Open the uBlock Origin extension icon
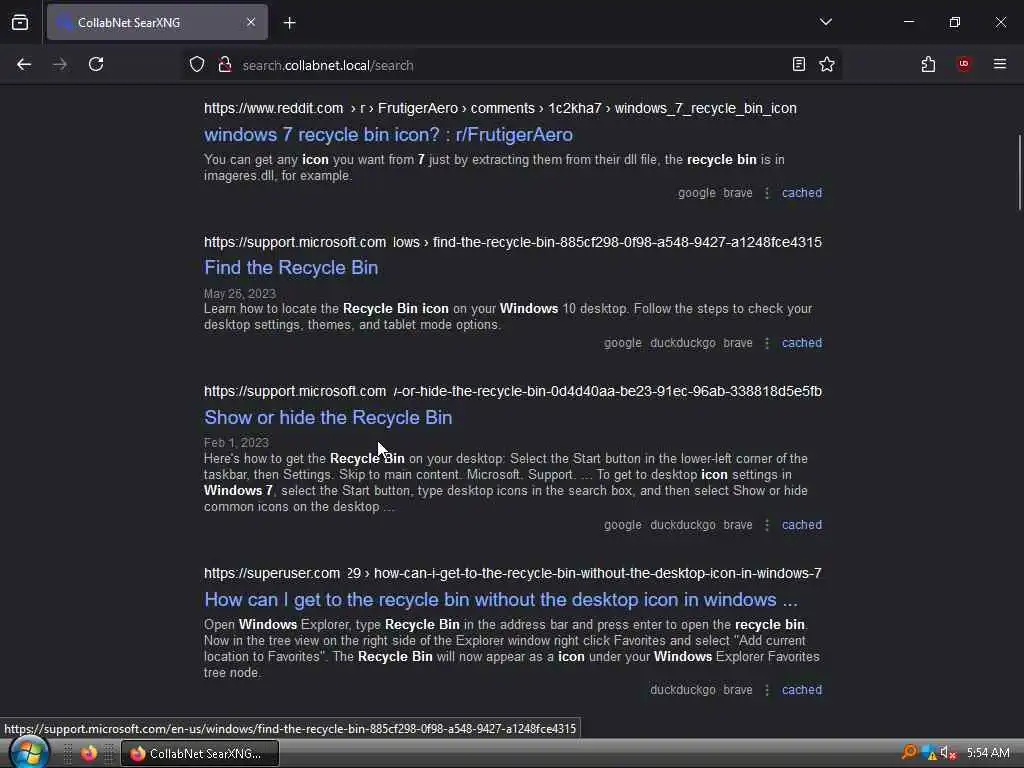 tap(964, 64)
